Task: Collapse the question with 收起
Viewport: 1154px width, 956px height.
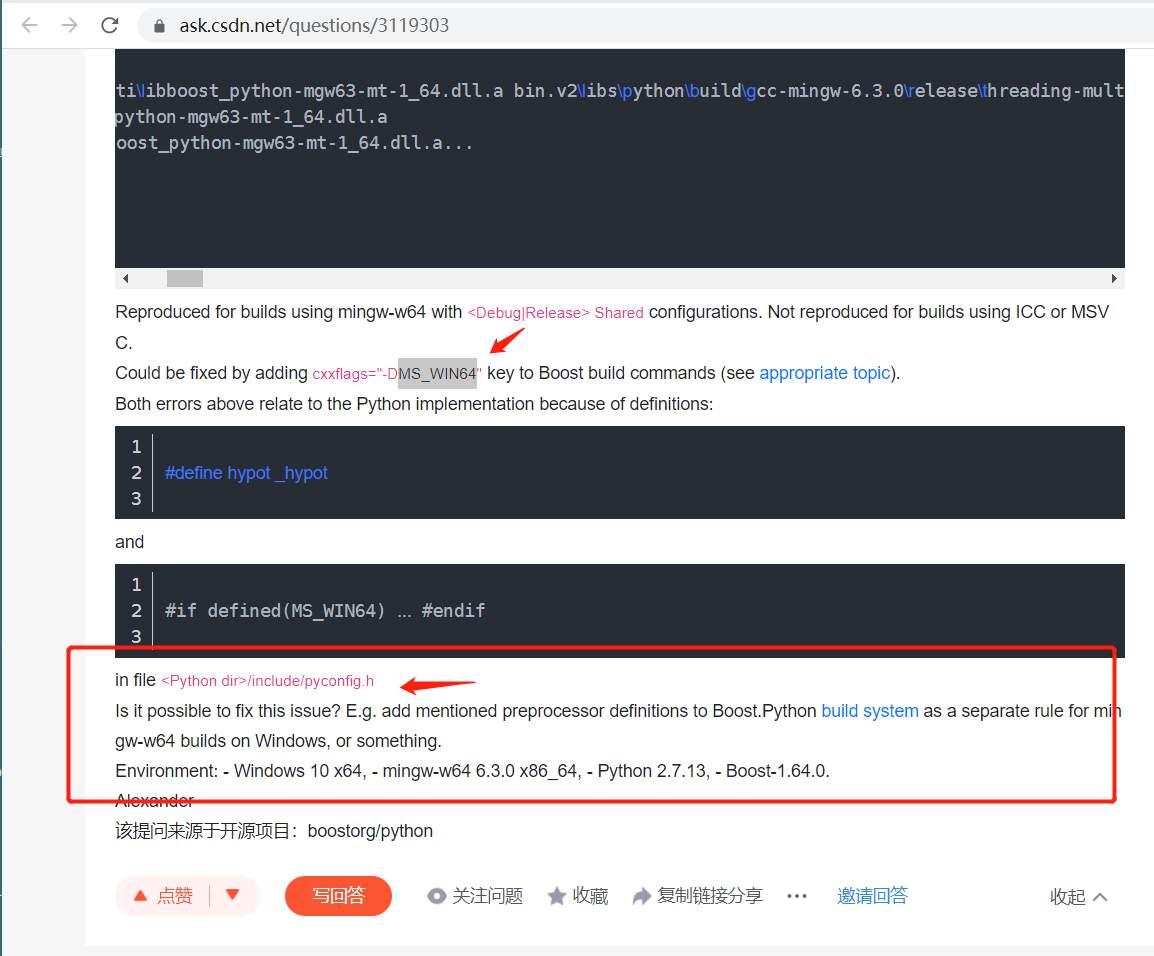Action: click(1078, 896)
